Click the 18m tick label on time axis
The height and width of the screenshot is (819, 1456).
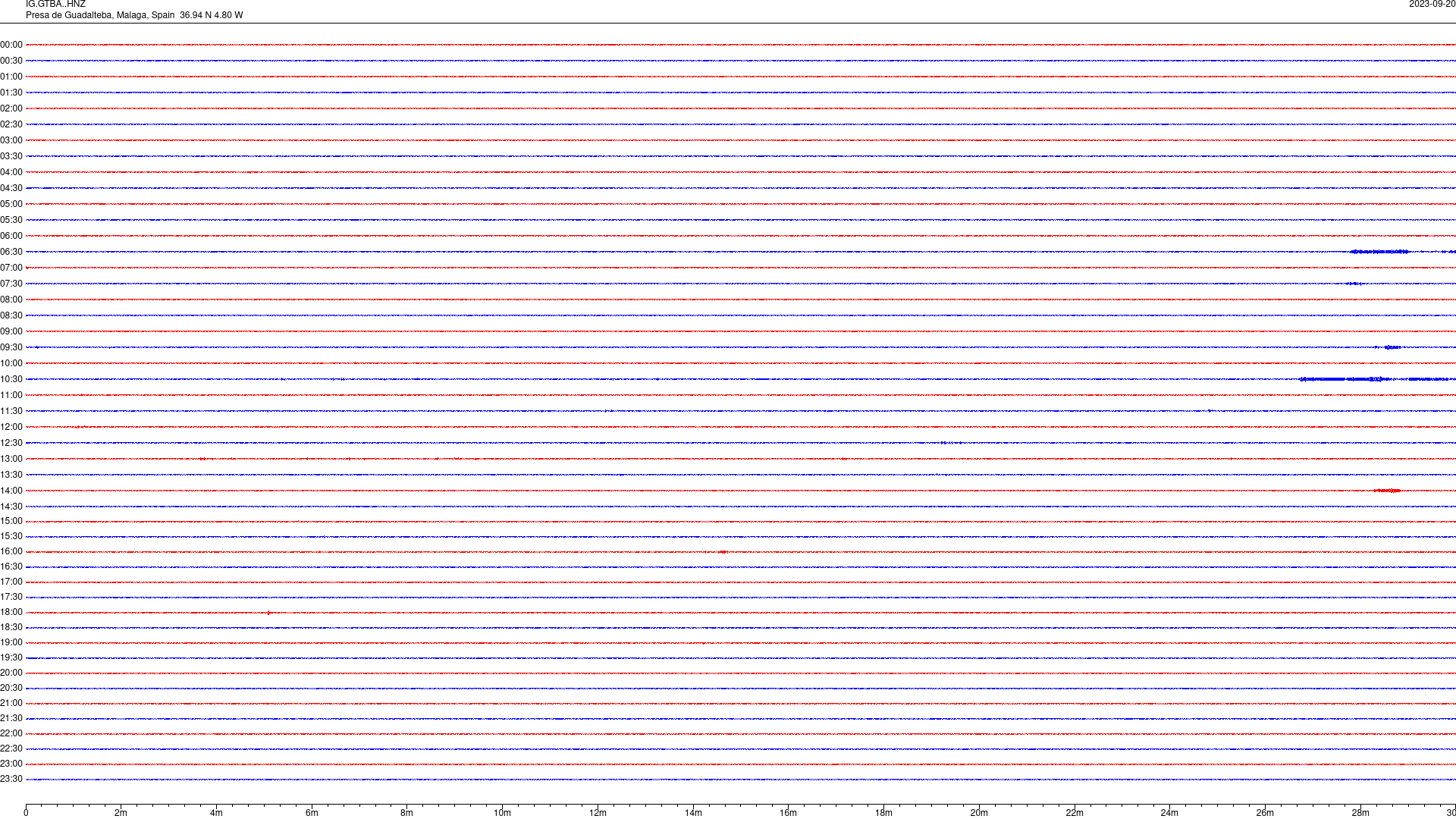883,813
